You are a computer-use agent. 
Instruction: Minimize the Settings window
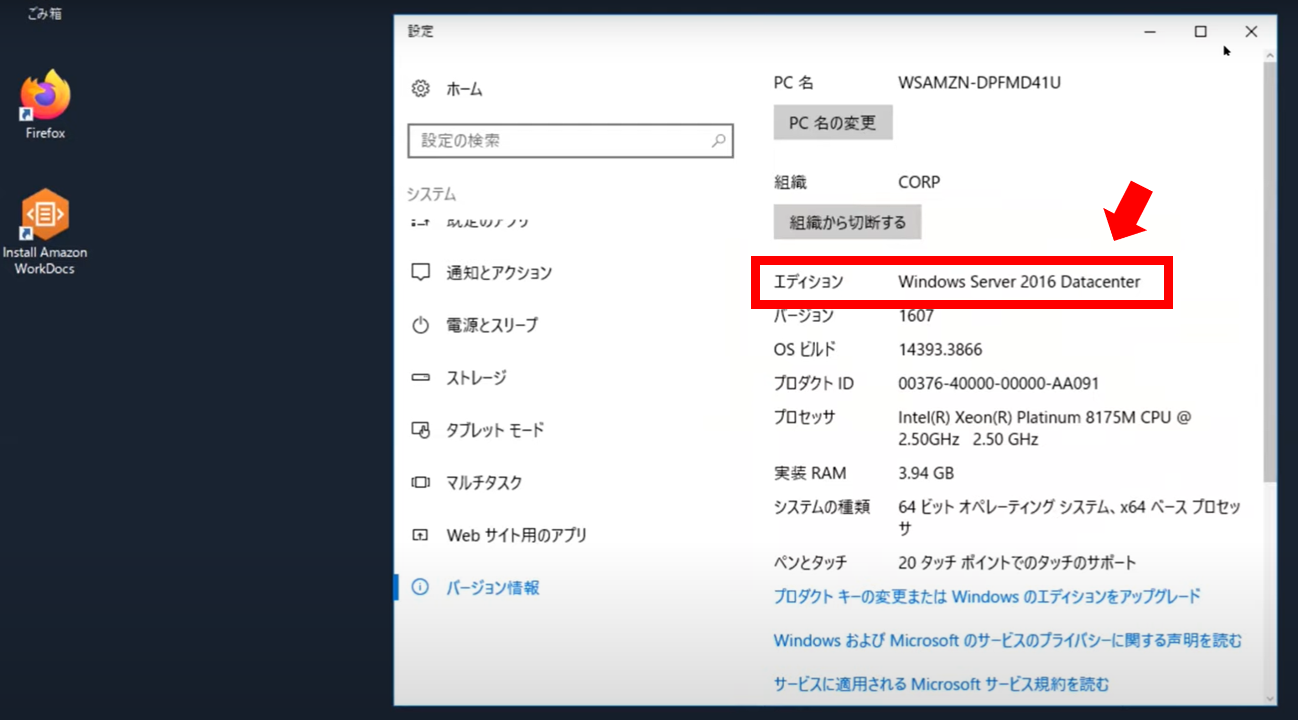click(x=1152, y=32)
